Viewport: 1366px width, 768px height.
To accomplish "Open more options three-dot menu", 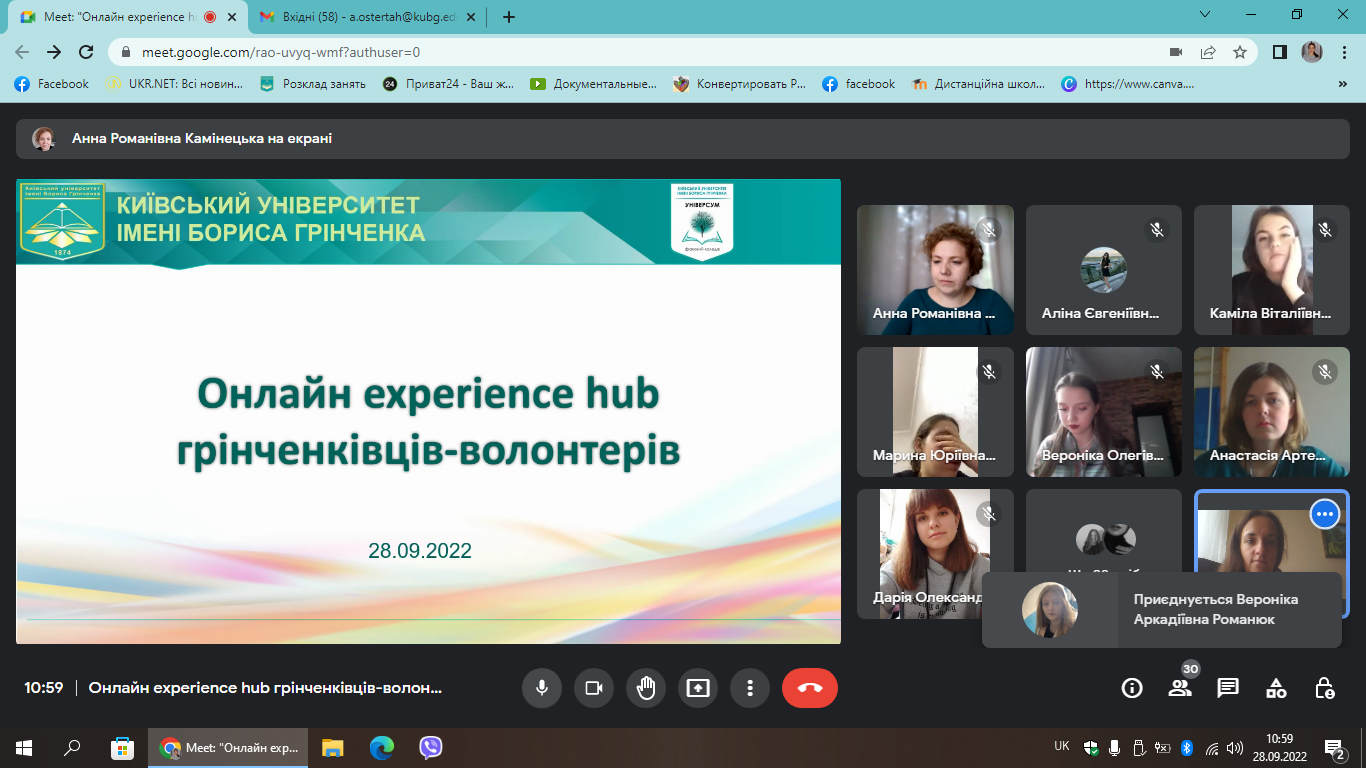I will (749, 688).
